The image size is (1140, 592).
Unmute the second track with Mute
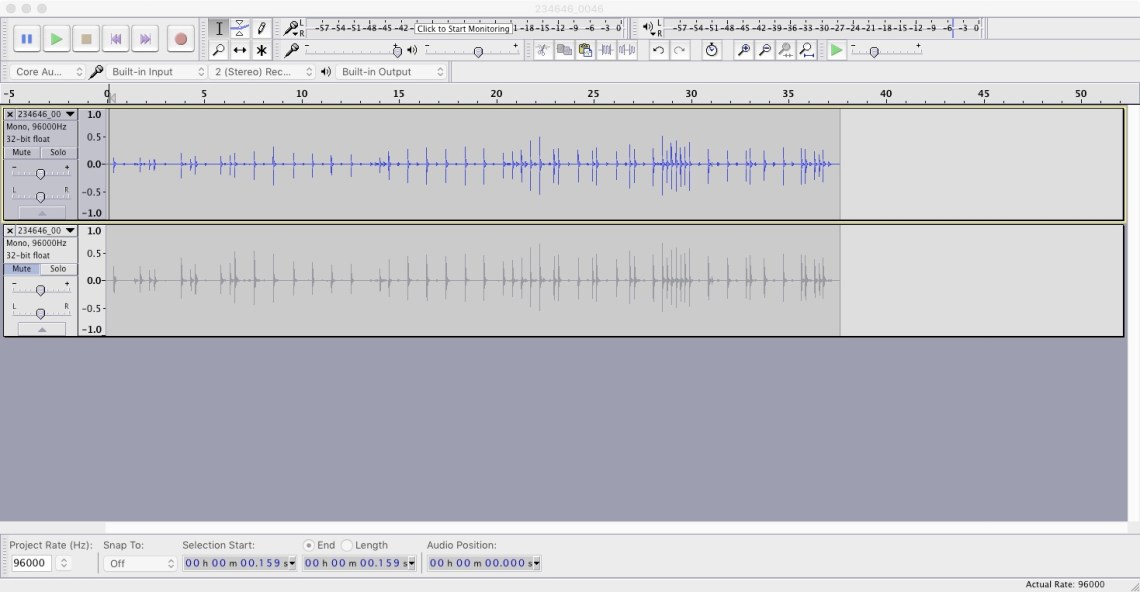[21, 269]
